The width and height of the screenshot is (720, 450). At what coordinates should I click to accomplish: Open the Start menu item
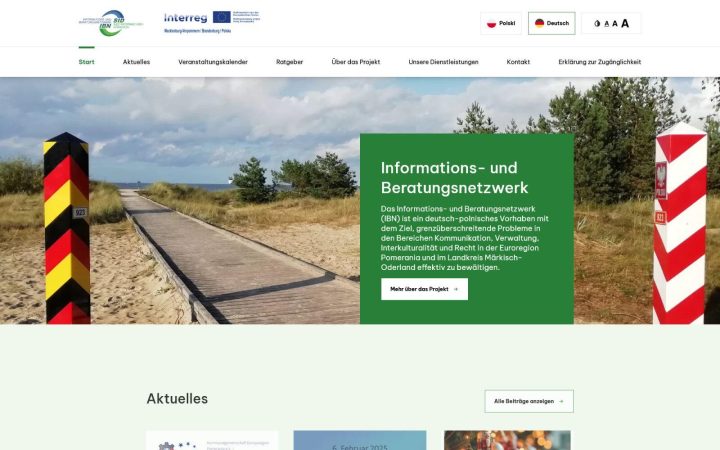pyautogui.click(x=86, y=62)
